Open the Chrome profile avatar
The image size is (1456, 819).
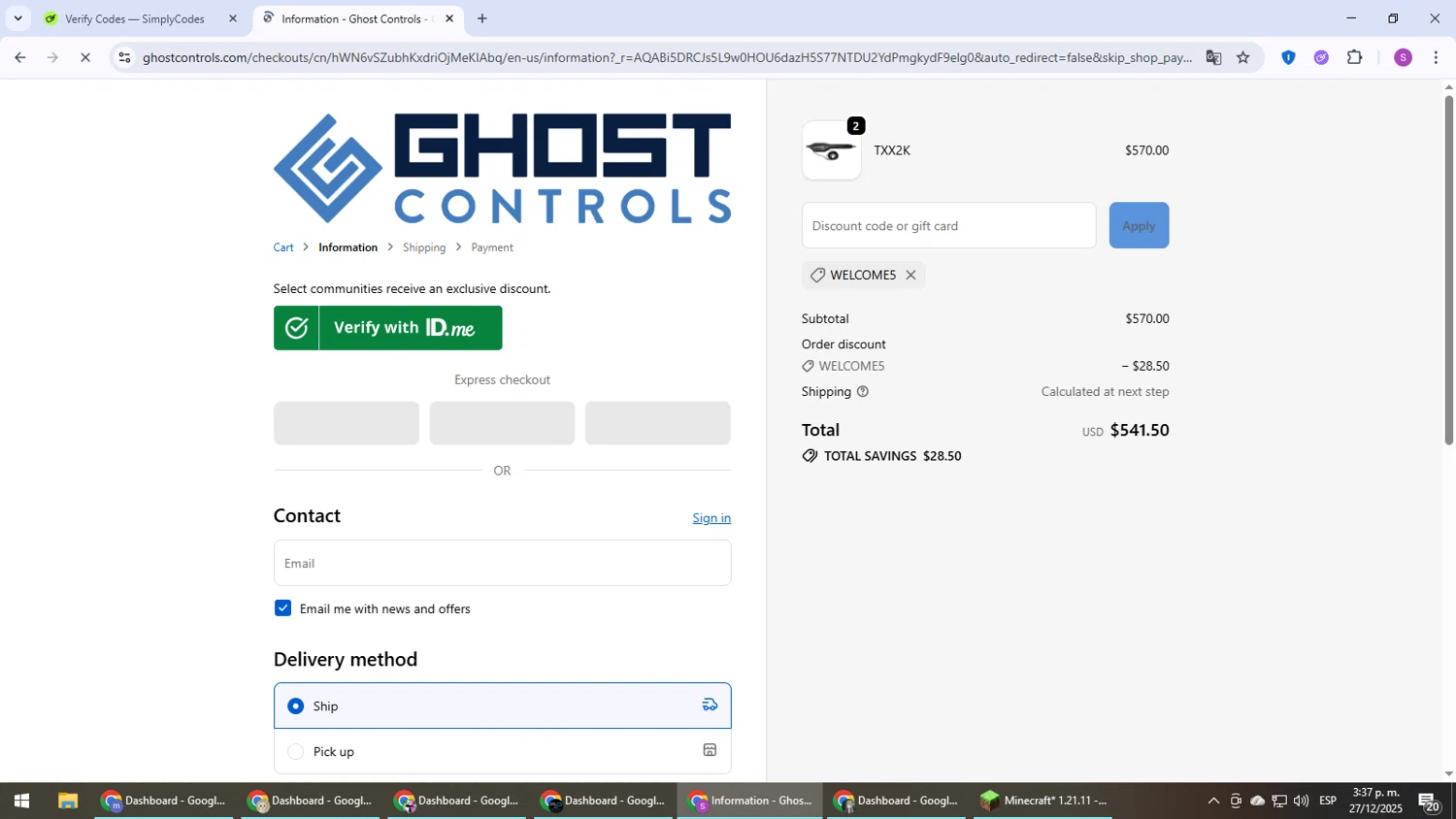1403,57
